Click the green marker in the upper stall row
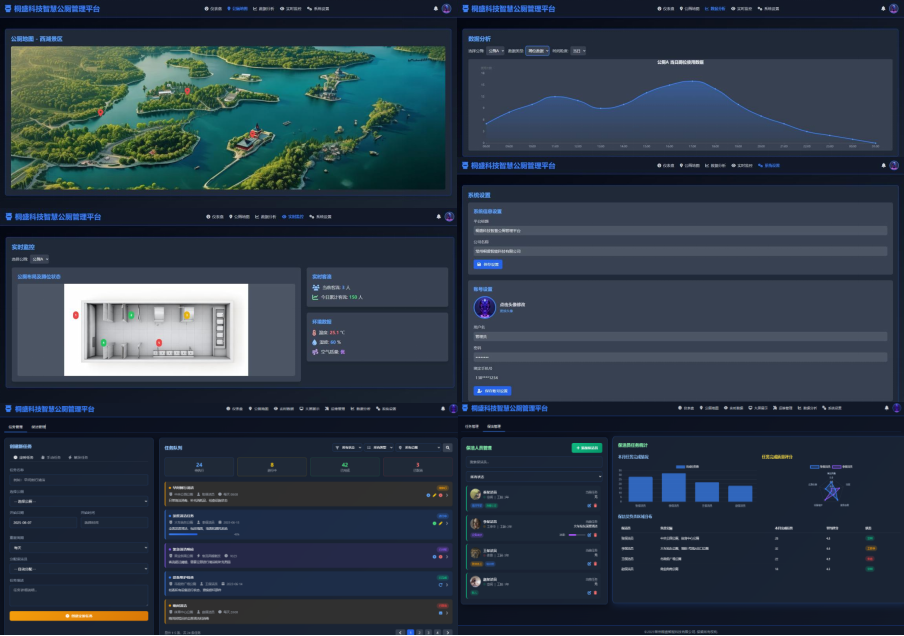904x636 pixels. (131, 315)
